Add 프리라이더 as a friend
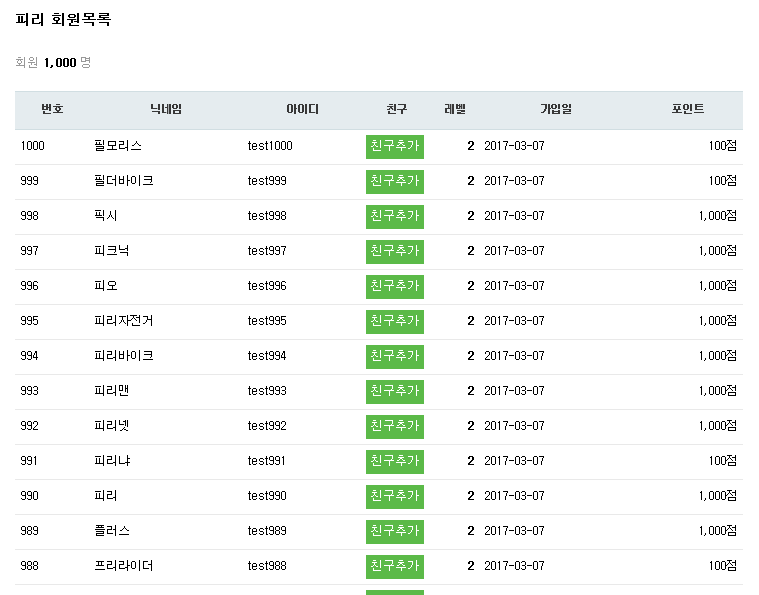 click(x=394, y=566)
